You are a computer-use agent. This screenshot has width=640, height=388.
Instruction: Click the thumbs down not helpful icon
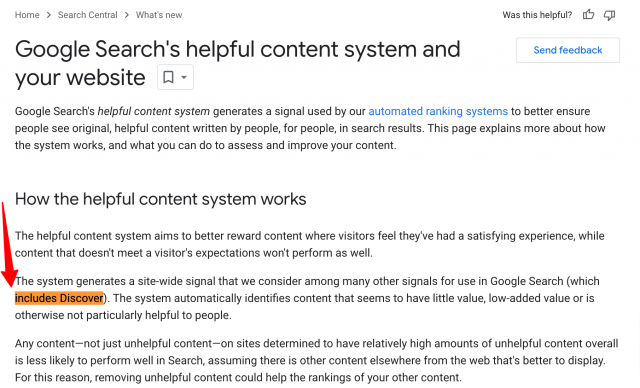click(x=609, y=15)
